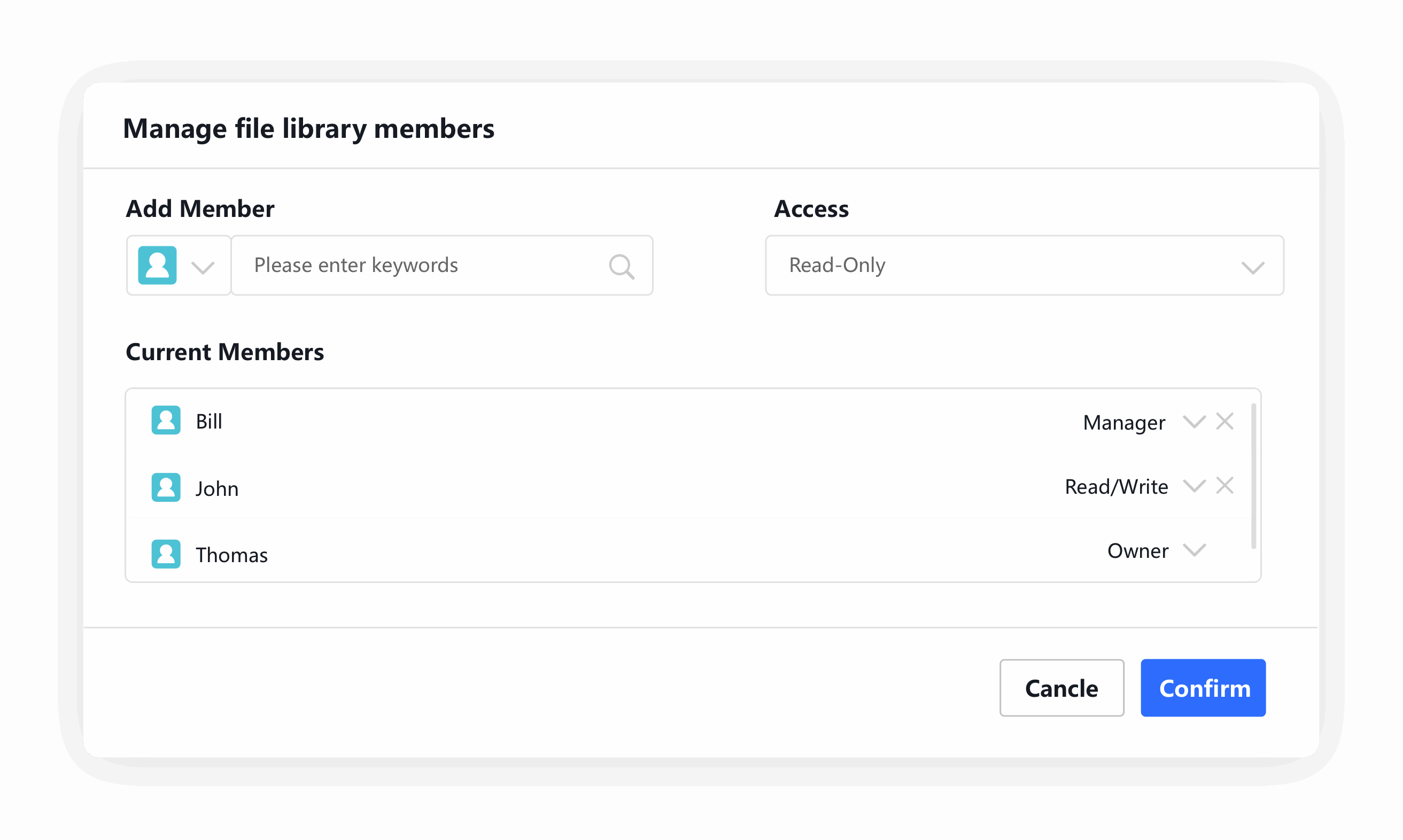Remove Bill from members list
1403x840 pixels.
click(1224, 421)
